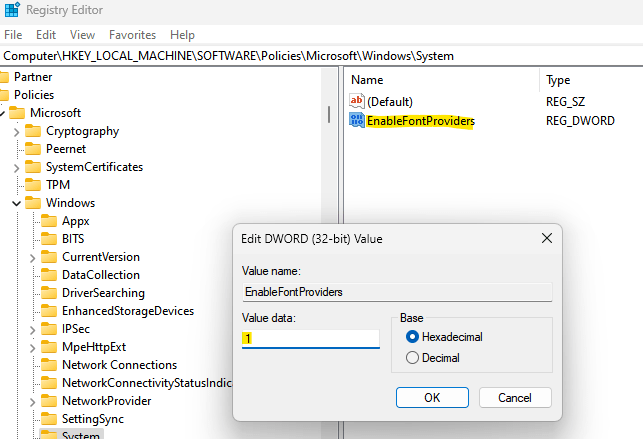Select the Appx tree label
The height and width of the screenshot is (439, 643).
(76, 221)
